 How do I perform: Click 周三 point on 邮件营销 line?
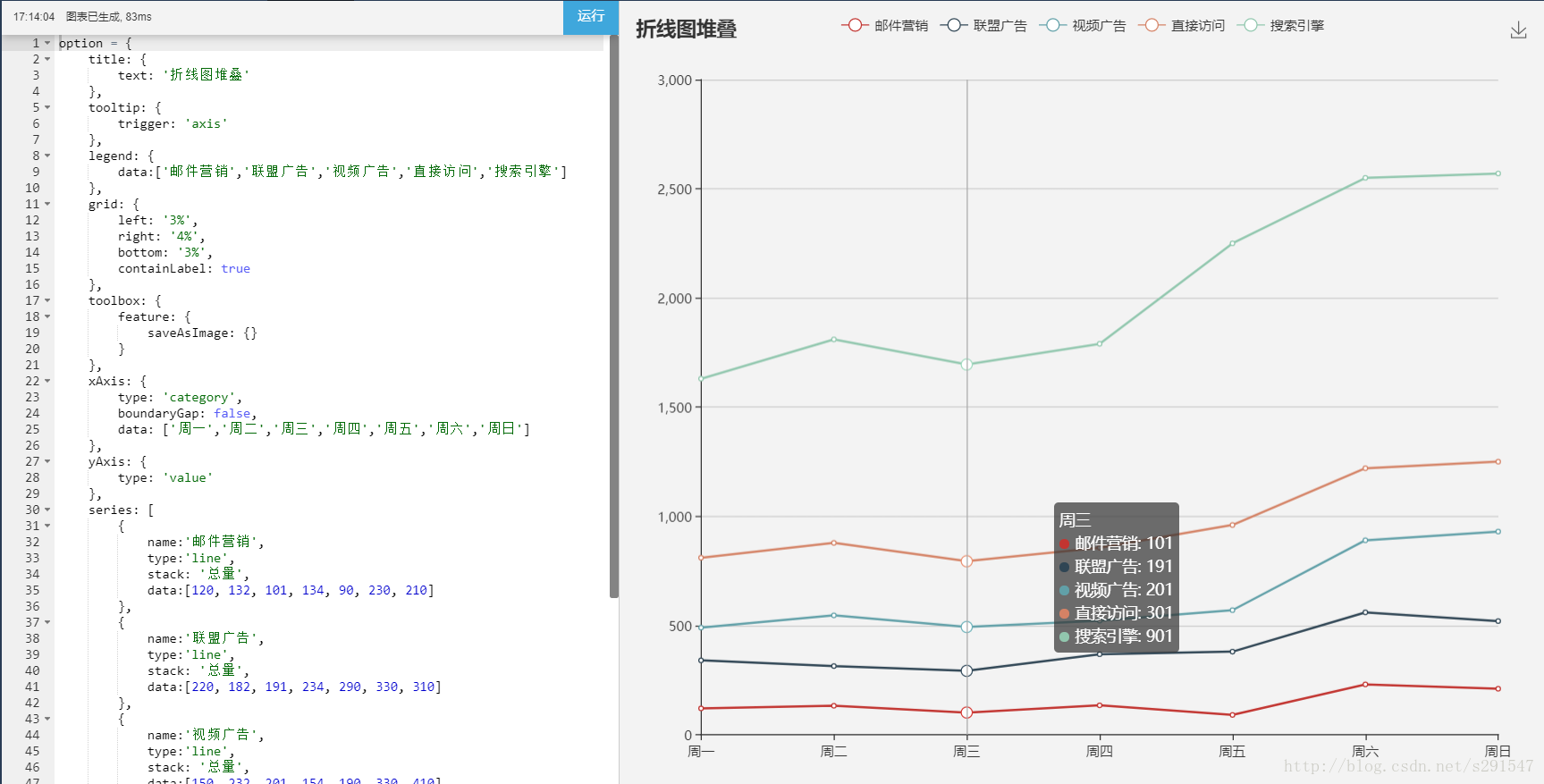[x=966, y=712]
